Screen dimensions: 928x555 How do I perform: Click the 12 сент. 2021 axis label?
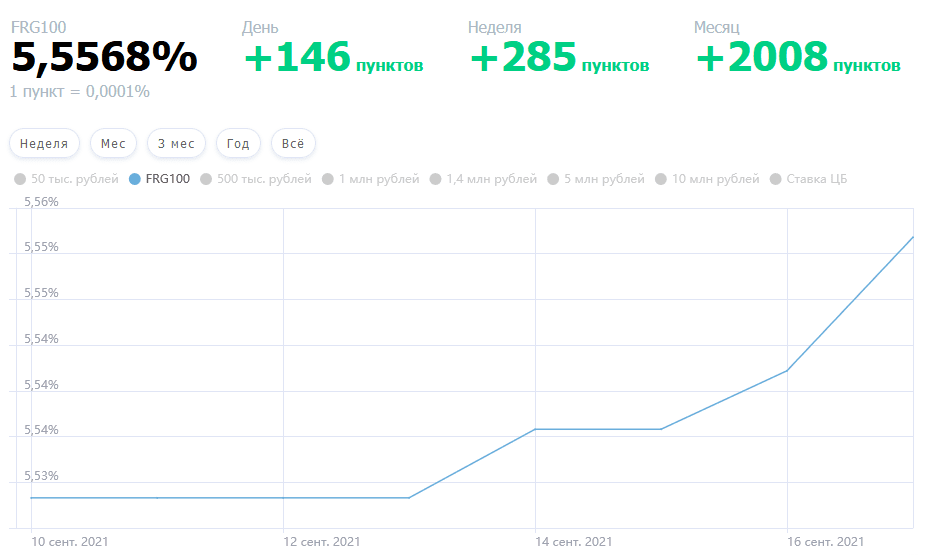click(x=321, y=541)
